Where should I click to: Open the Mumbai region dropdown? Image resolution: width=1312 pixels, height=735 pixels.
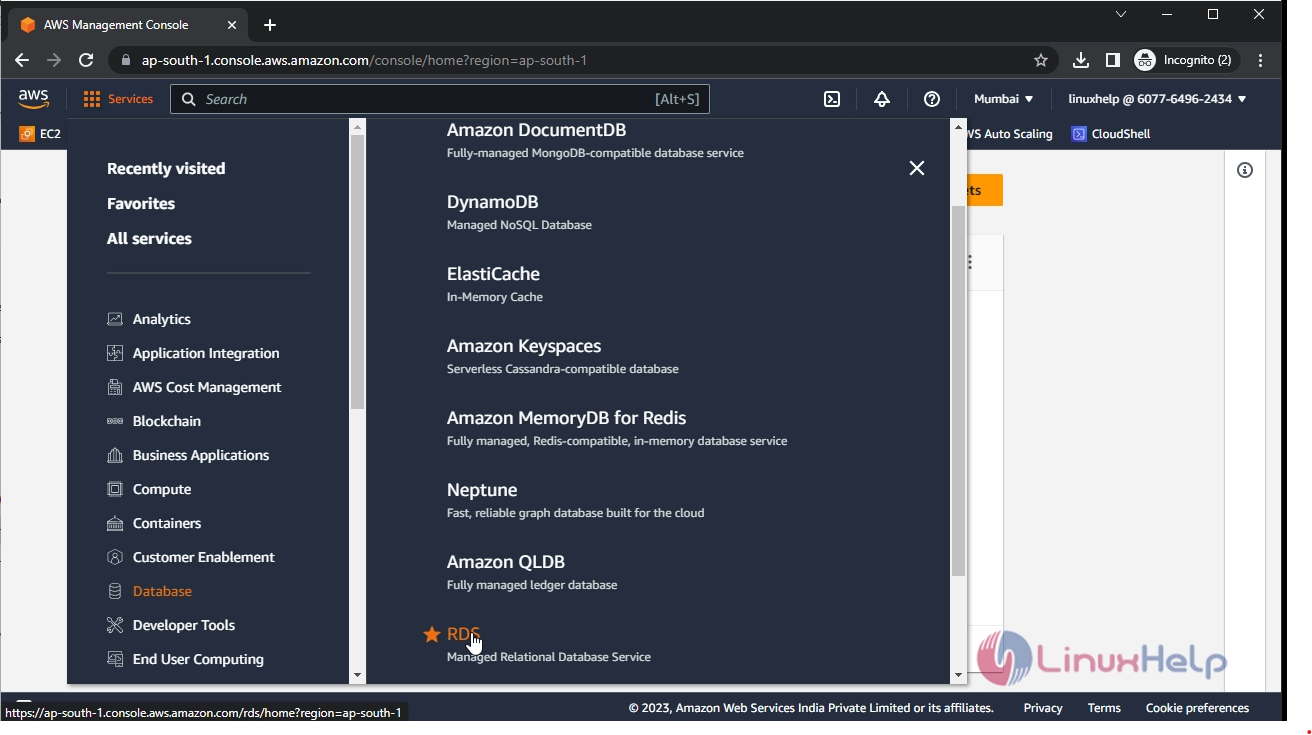coord(1004,99)
